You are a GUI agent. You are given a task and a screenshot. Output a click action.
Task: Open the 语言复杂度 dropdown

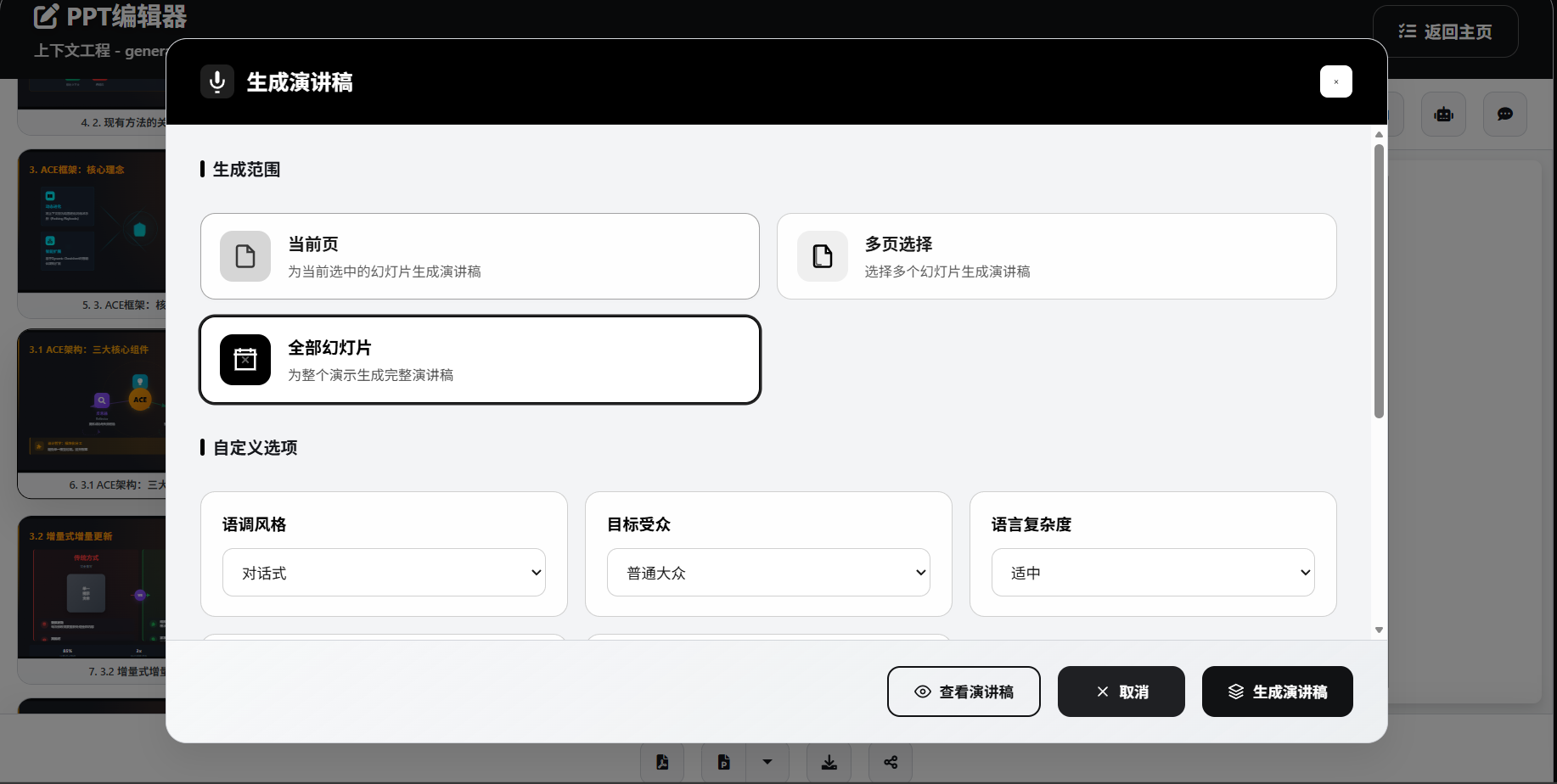tap(1152, 572)
